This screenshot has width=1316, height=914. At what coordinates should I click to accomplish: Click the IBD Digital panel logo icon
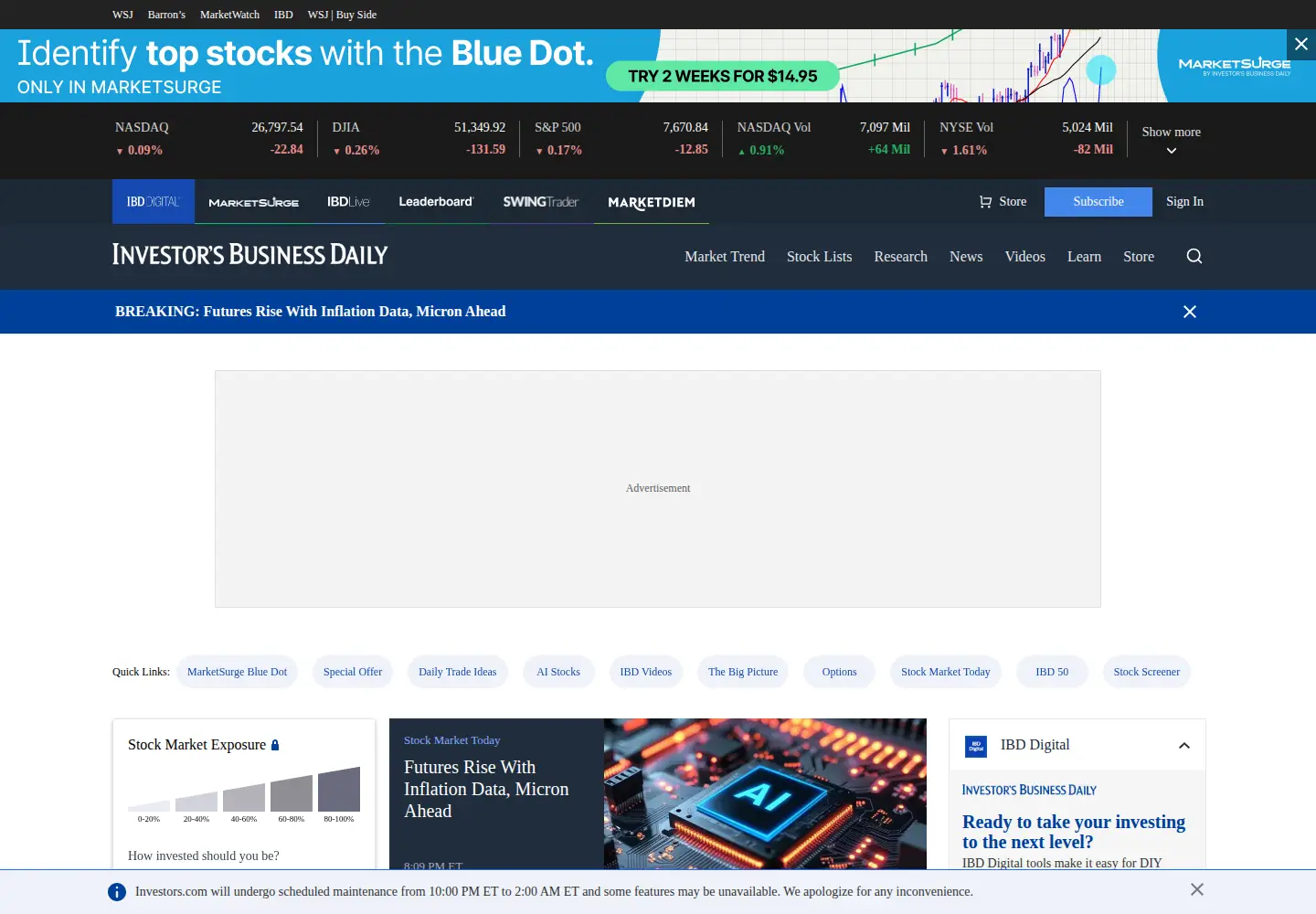click(x=976, y=746)
